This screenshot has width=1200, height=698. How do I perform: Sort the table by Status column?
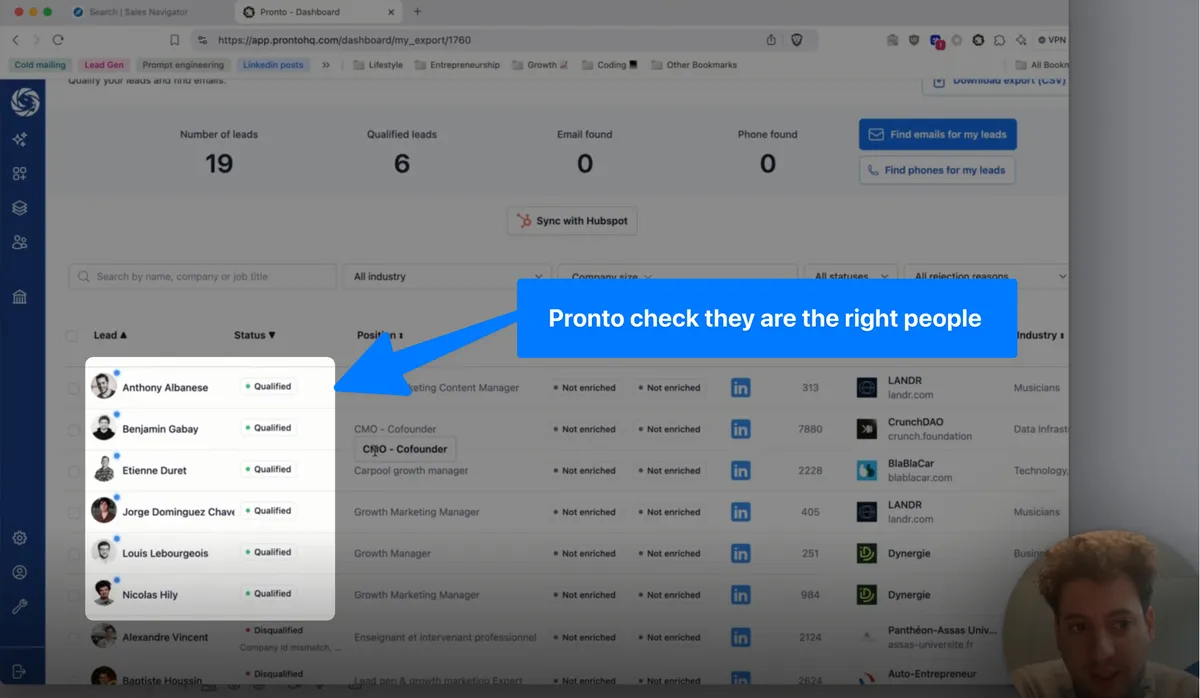[x=255, y=336]
